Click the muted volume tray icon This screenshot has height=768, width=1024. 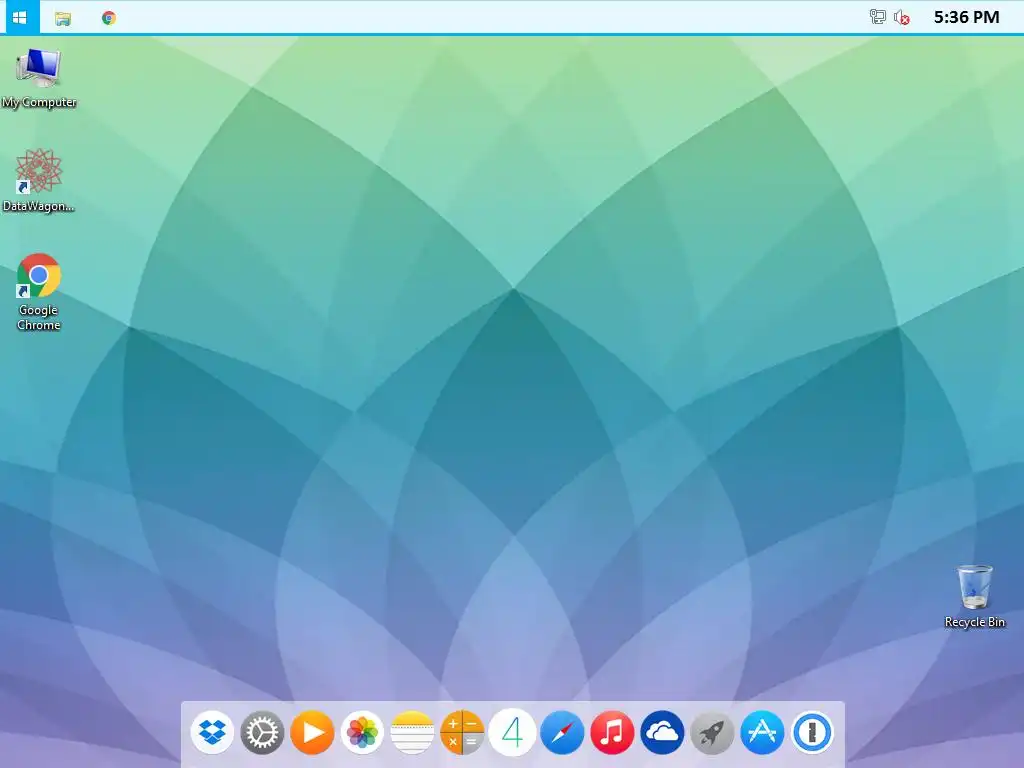[x=902, y=18]
